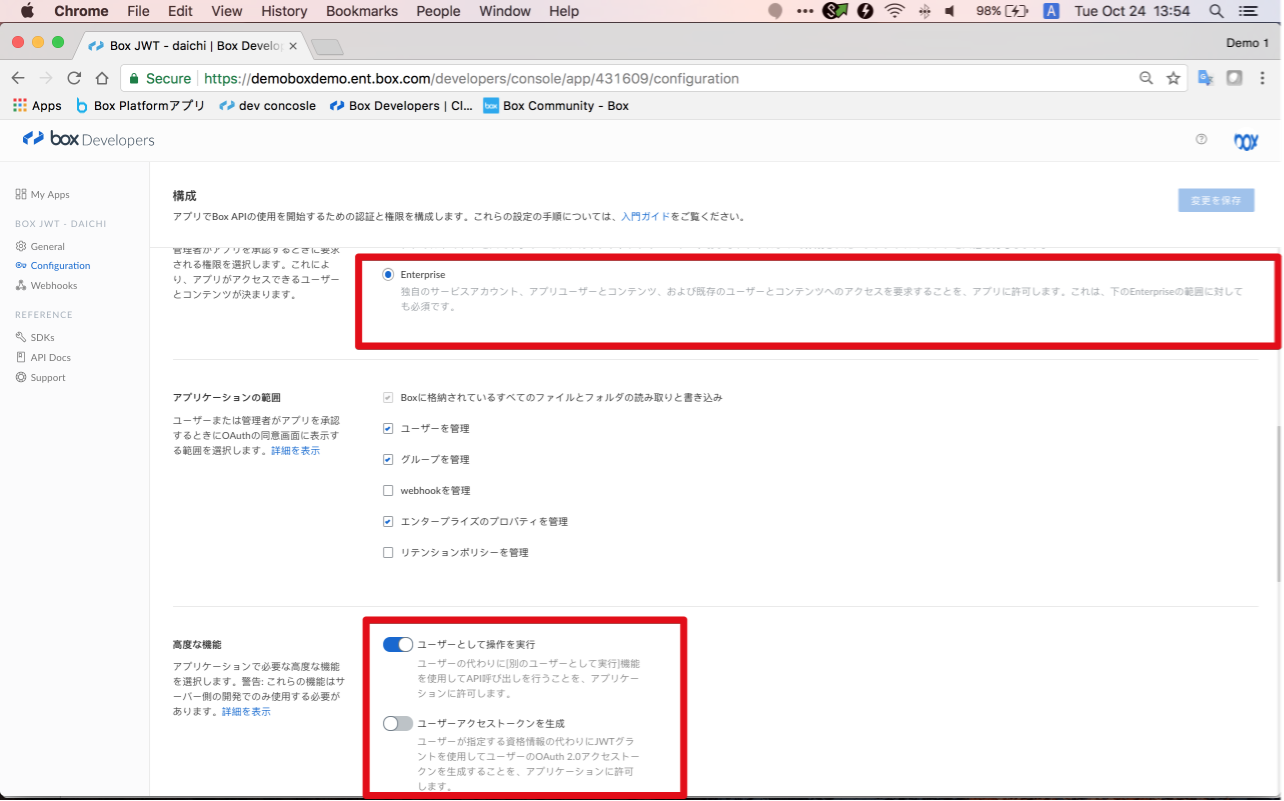Open the dev concosle bookmark
Viewport: 1284px width, 801px height.
coord(268,105)
